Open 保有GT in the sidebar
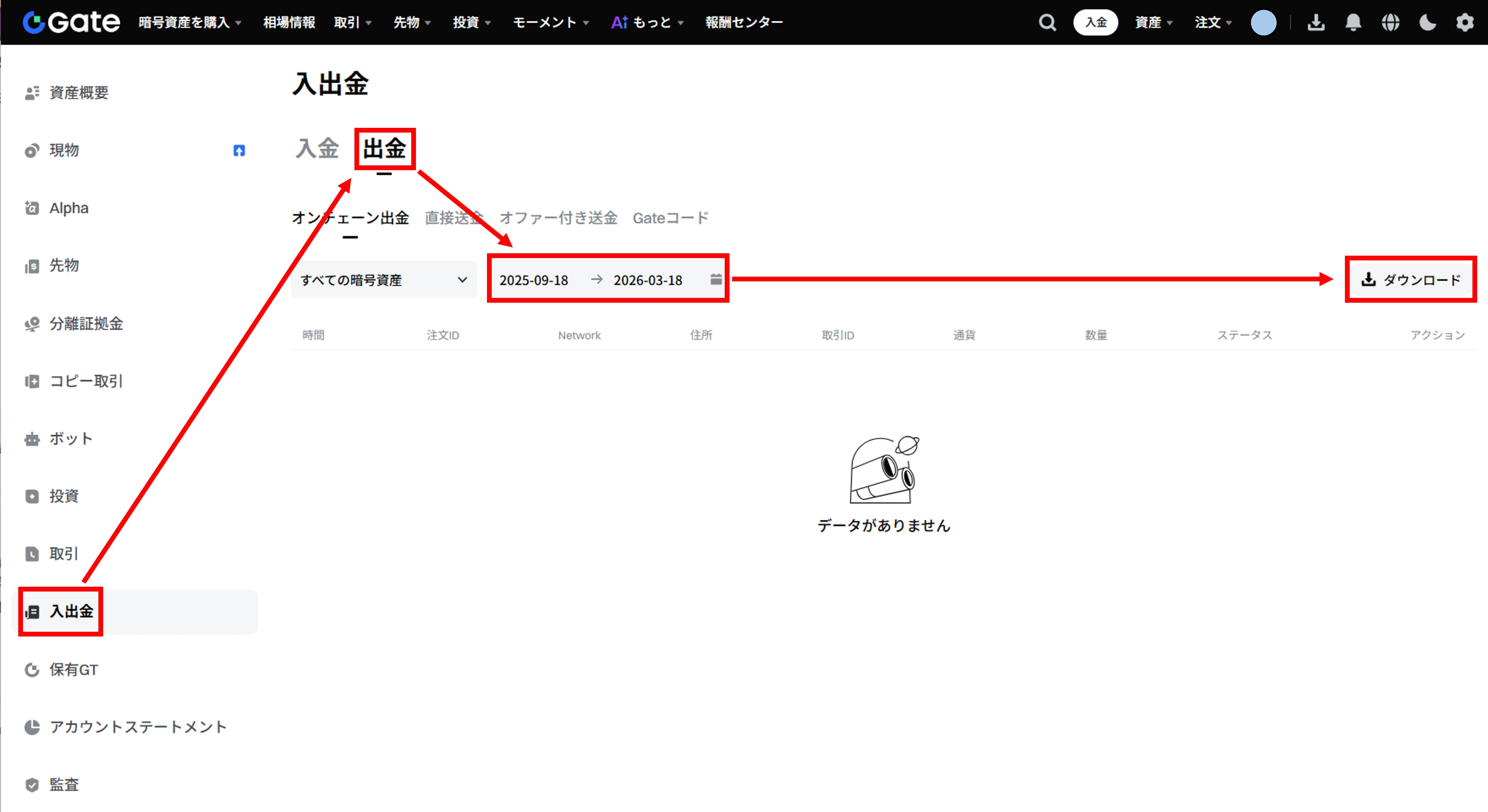The height and width of the screenshot is (812, 1488). coord(74,669)
